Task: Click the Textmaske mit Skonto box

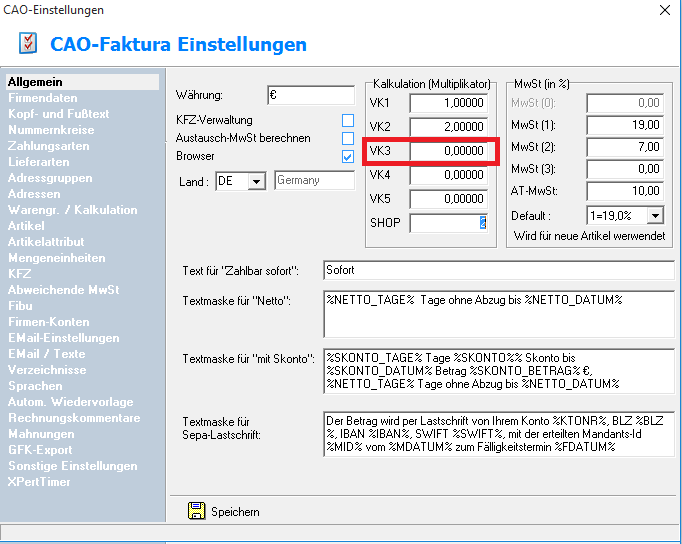Action: click(x=499, y=371)
